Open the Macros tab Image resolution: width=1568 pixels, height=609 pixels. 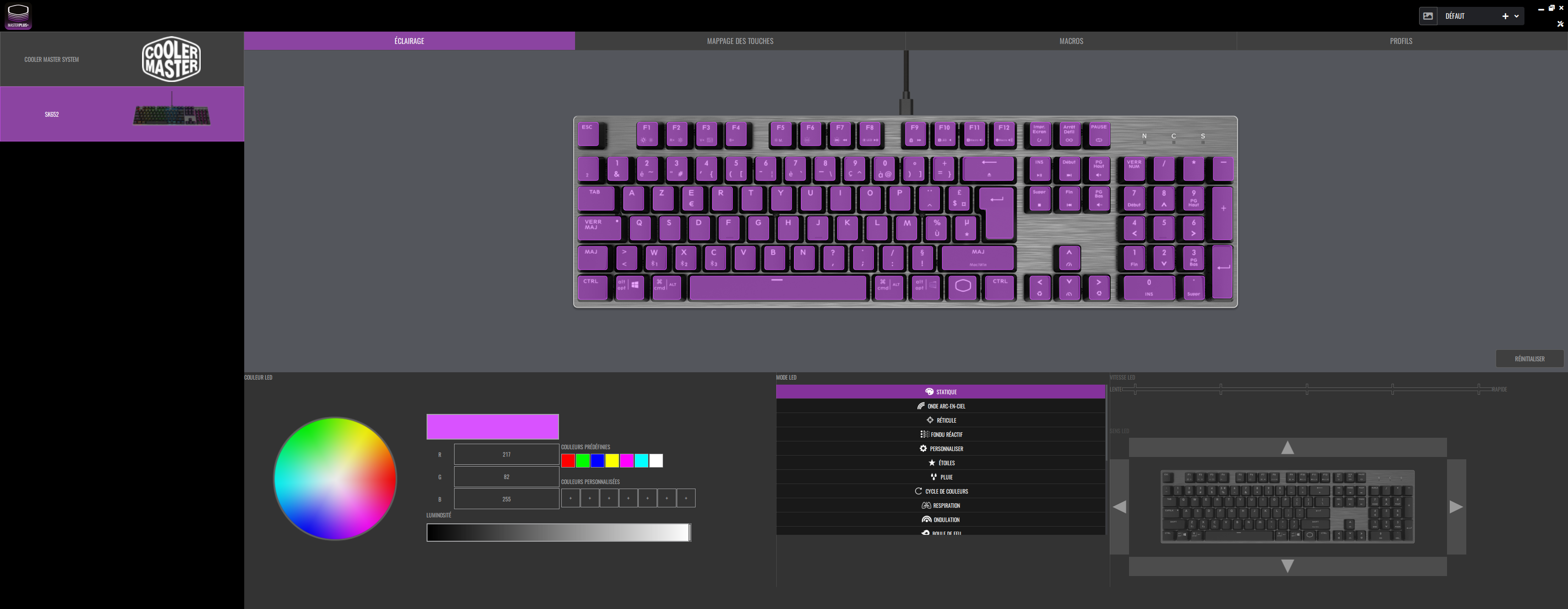point(1071,41)
